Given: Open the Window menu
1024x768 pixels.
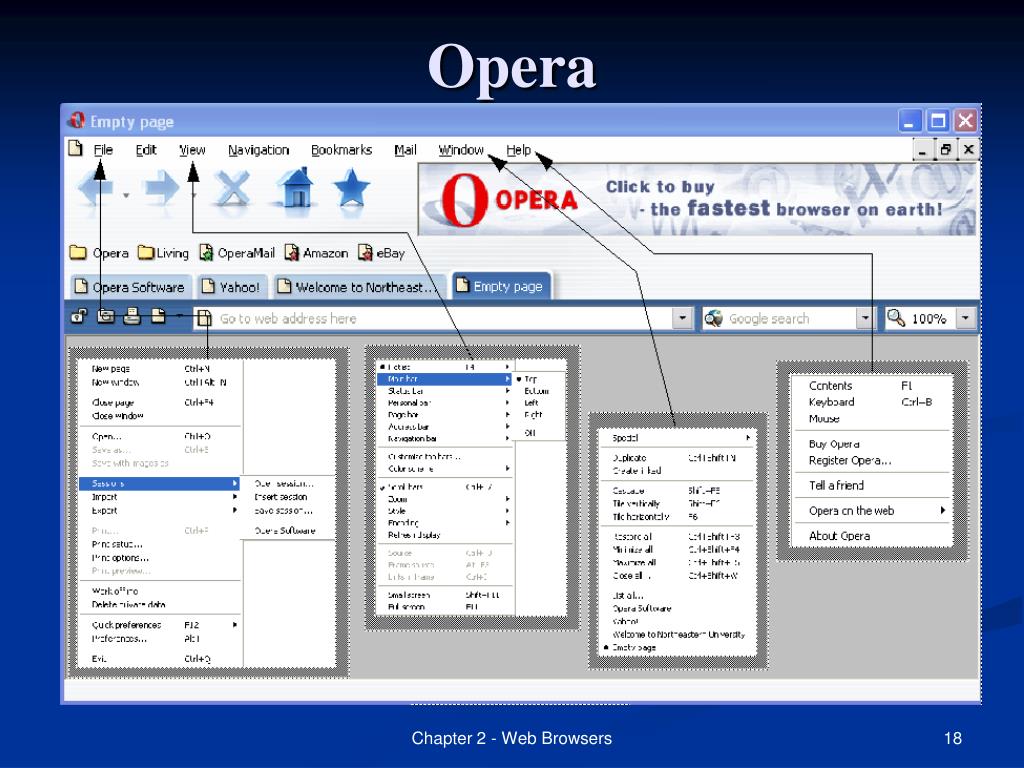Looking at the screenshot, I should pyautogui.click(x=460, y=150).
